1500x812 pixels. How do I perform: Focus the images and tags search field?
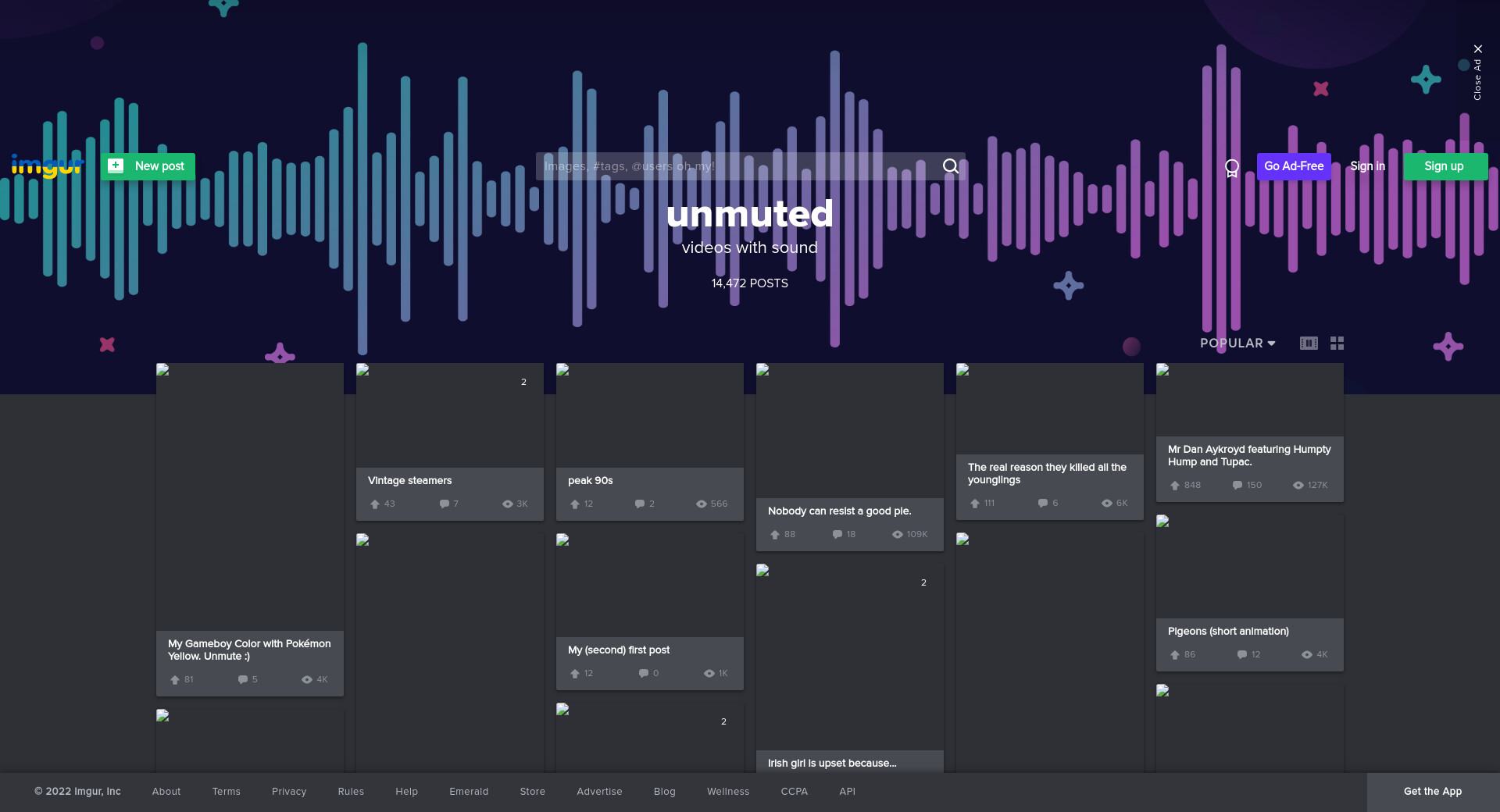[738, 166]
